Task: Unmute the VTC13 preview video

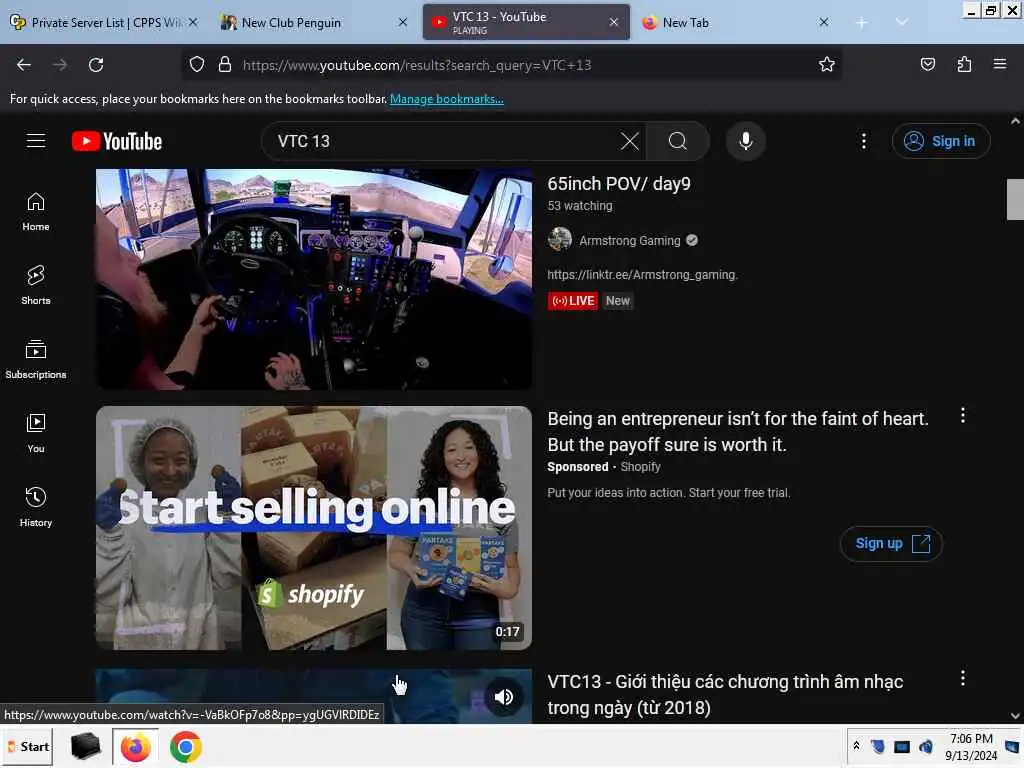Action: 504,697
